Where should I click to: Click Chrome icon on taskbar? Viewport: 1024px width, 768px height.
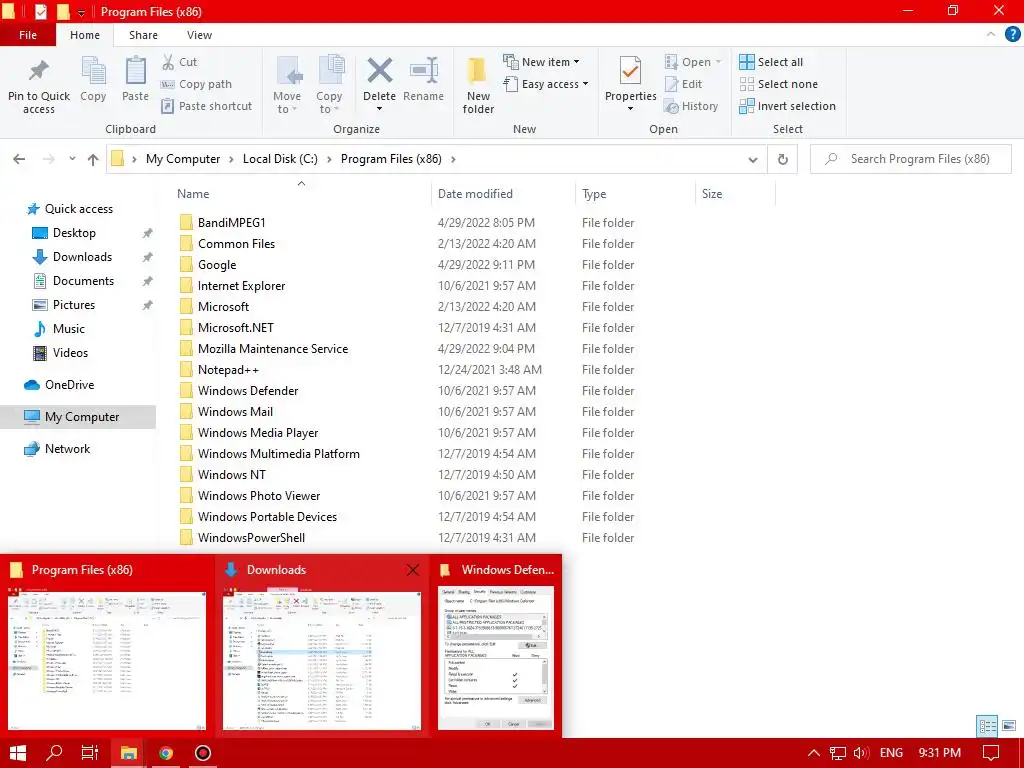point(166,753)
